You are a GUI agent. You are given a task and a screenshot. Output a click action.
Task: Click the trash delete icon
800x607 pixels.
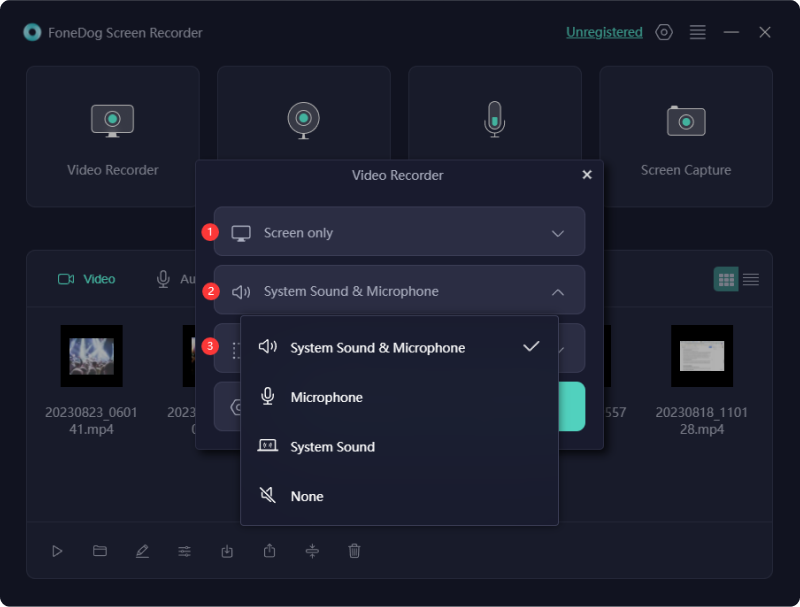click(x=354, y=551)
